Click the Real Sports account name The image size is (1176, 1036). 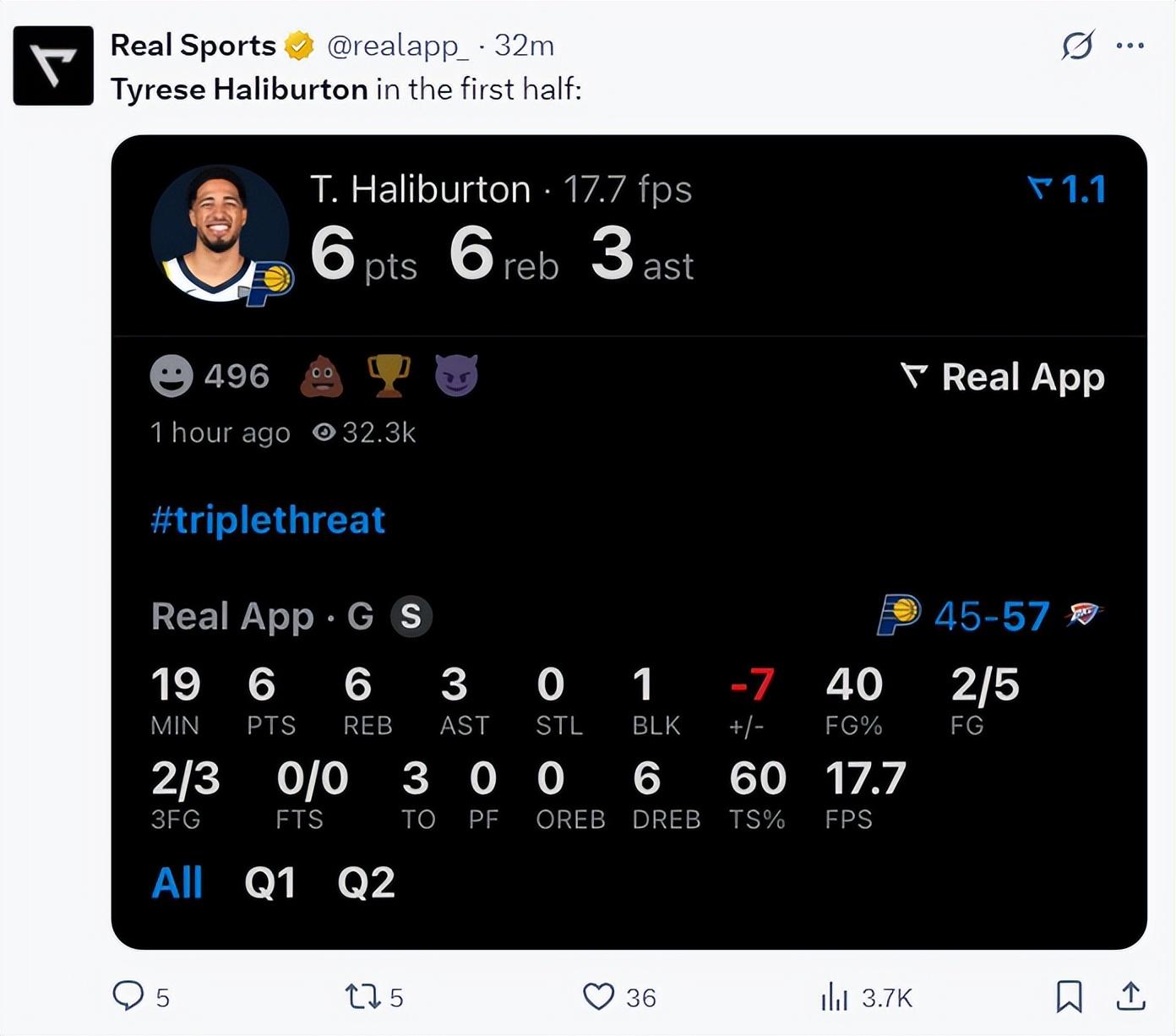[193, 46]
